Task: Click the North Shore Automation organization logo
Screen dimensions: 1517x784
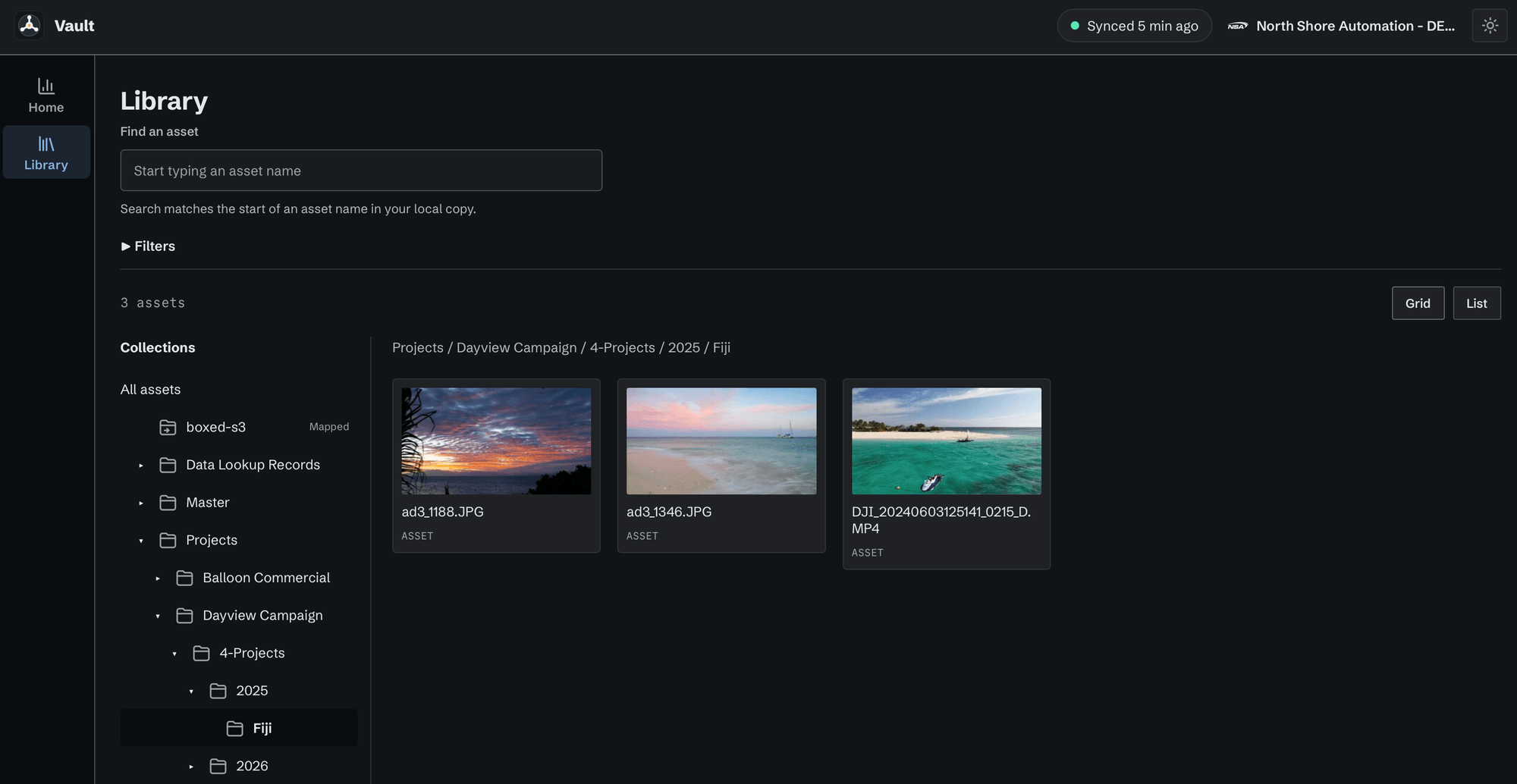Action: (x=1238, y=26)
